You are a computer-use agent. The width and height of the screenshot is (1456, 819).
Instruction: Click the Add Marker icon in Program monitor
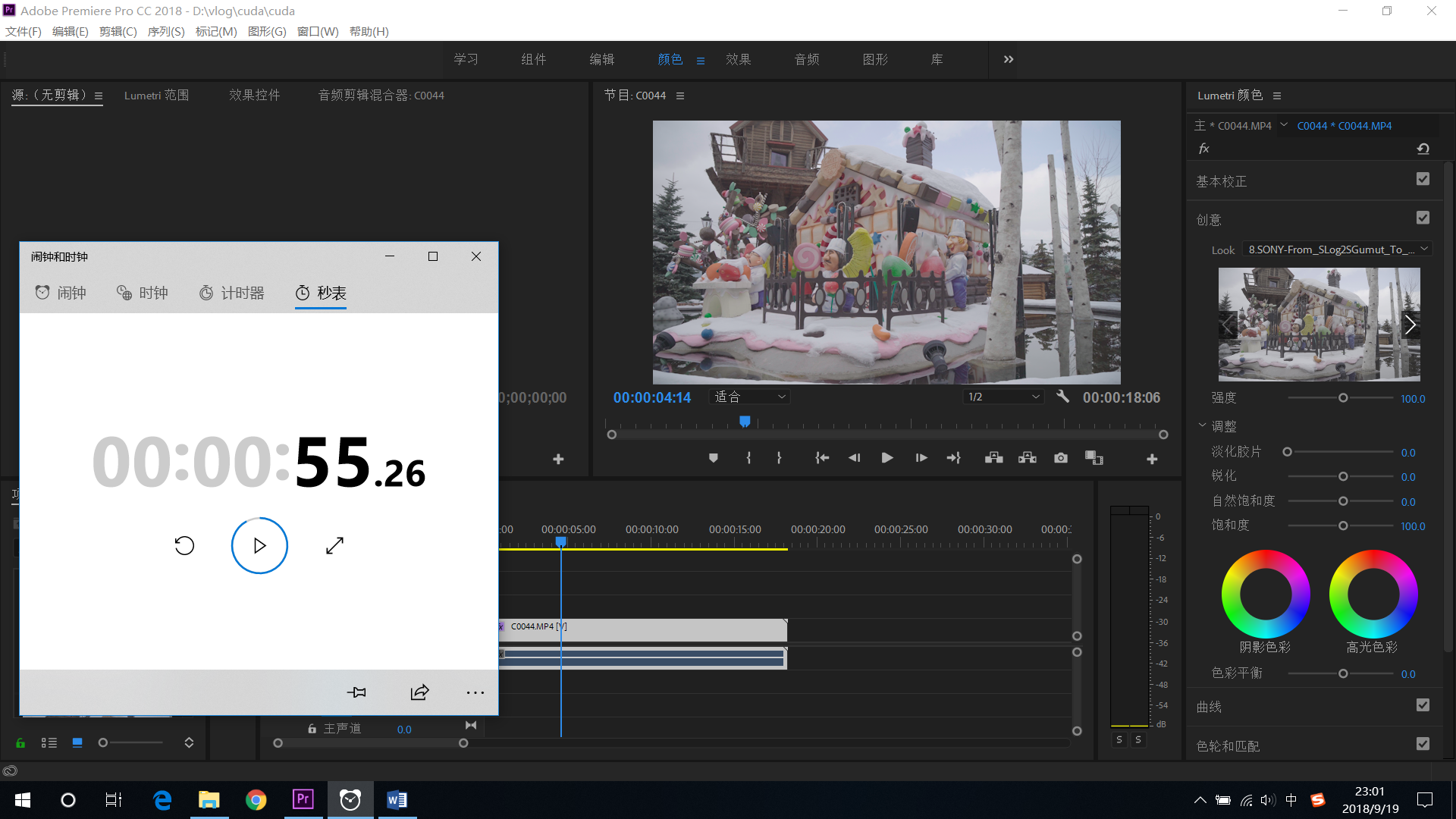click(713, 458)
